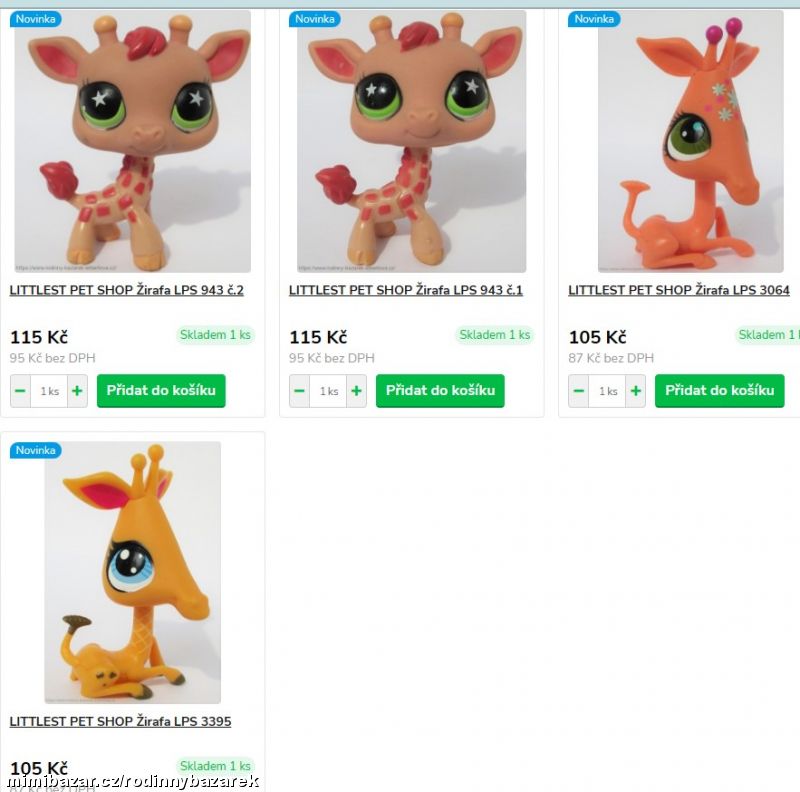Decrease quantity of Žirafa LPS 943 č.2

click(x=20, y=391)
